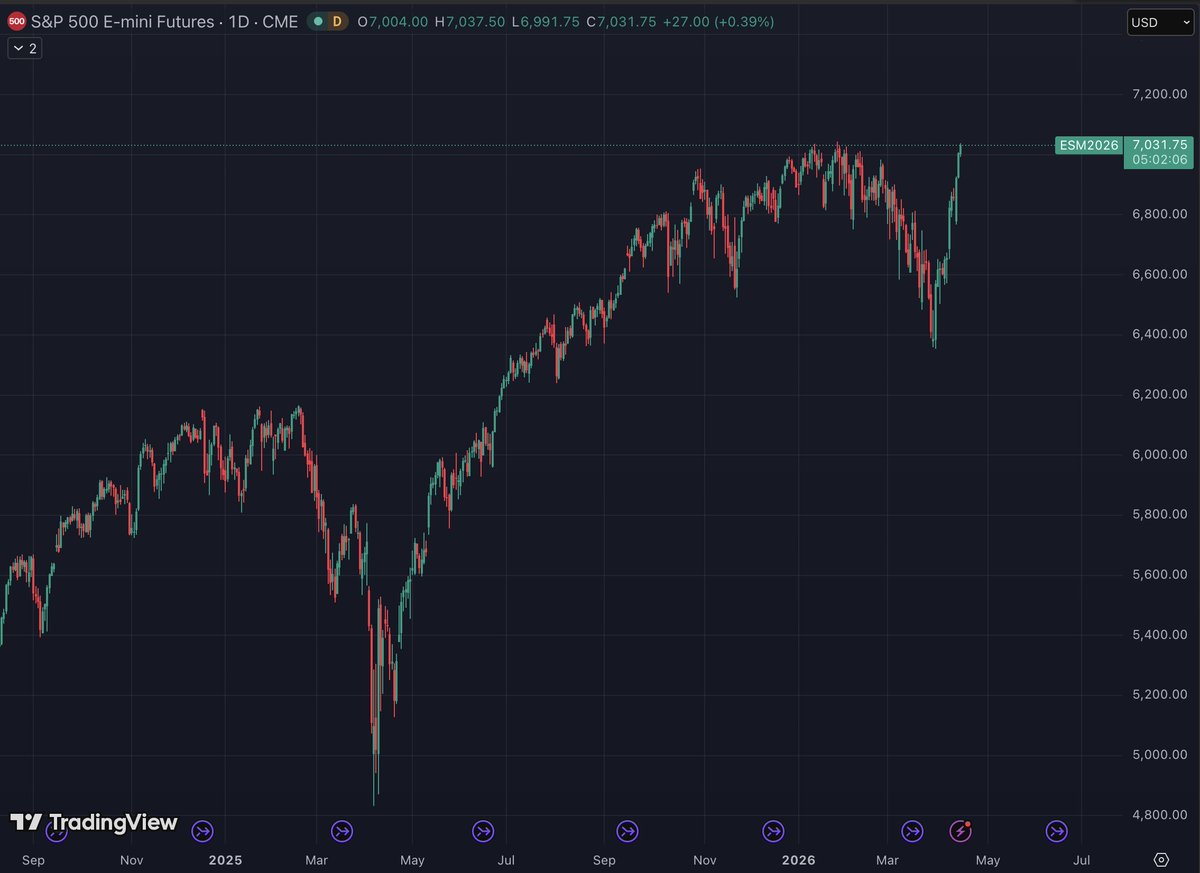Click the red S&P 500 symbol logo
The height and width of the screenshot is (873, 1200).
coord(17,21)
